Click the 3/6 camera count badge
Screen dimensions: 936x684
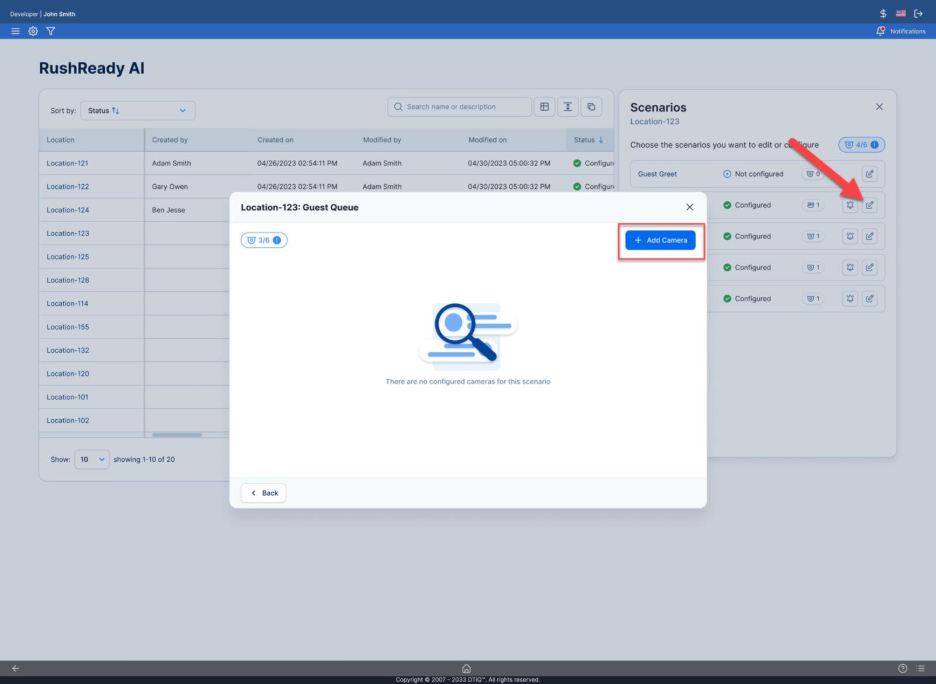point(264,240)
